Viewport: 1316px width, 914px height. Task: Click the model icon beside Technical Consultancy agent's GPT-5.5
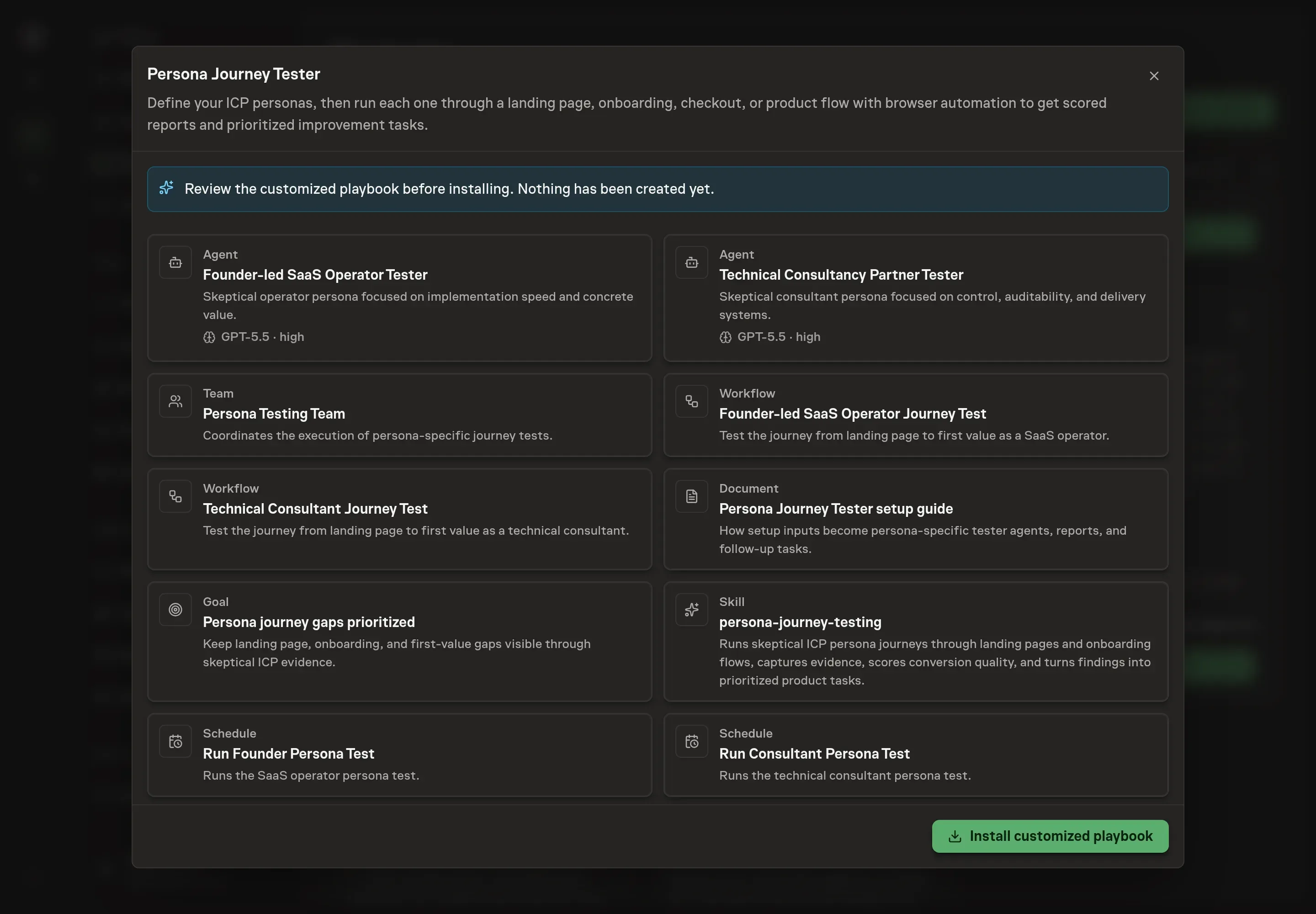(726, 337)
